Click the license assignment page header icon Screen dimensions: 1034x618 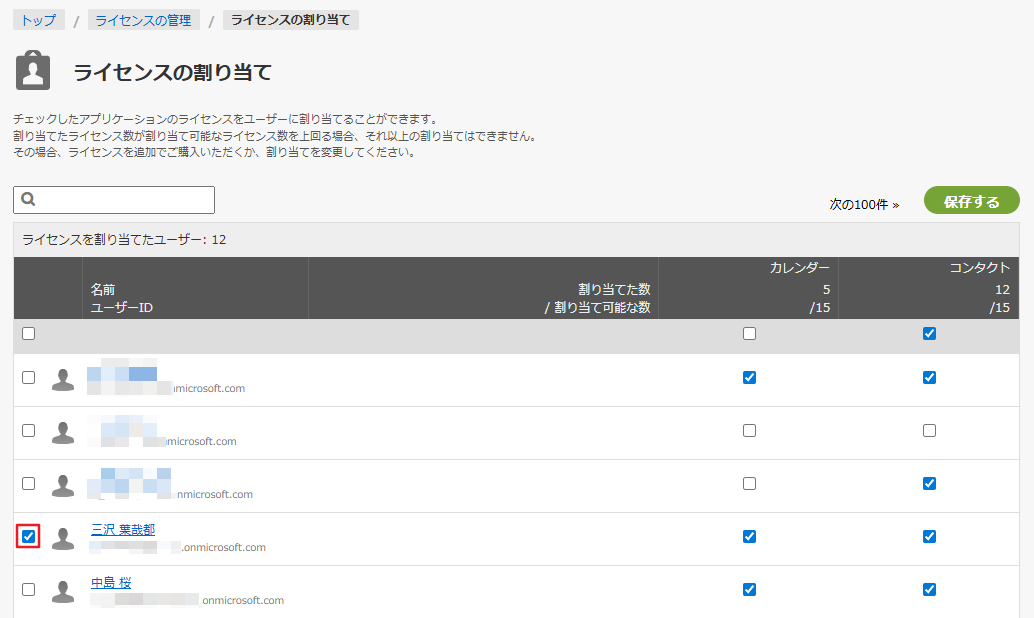click(33, 71)
